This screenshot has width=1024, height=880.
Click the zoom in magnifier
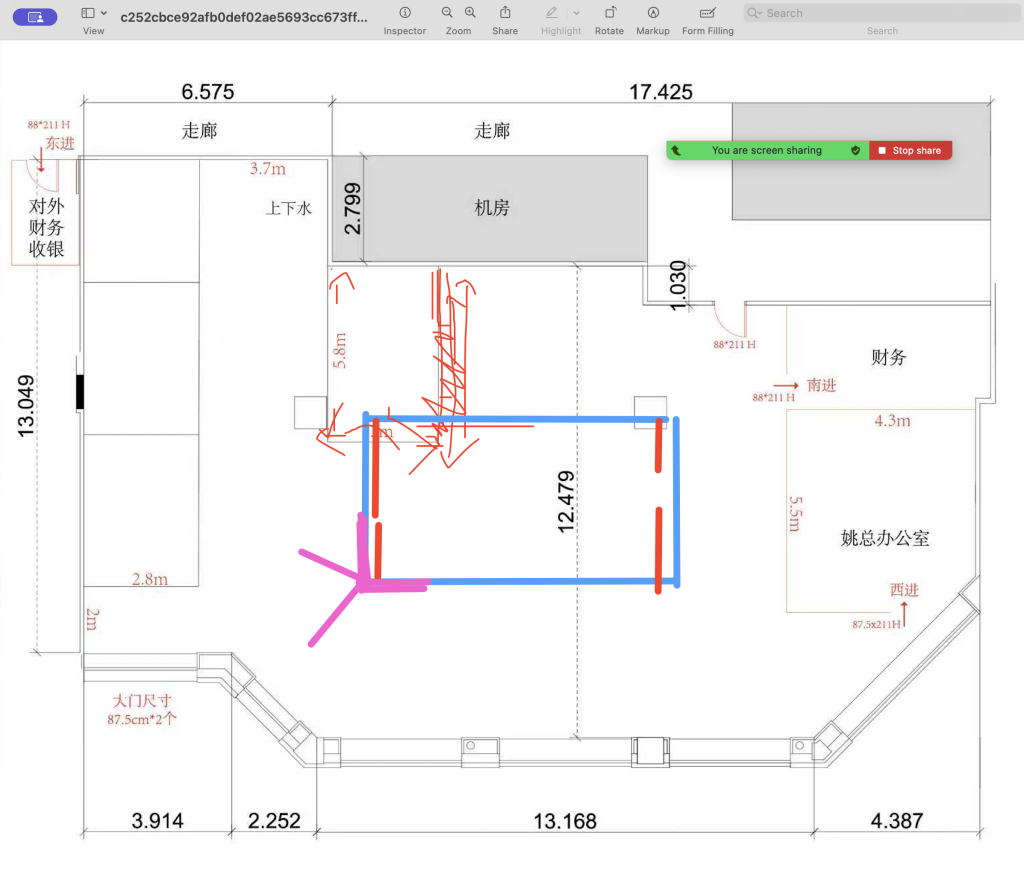click(470, 13)
